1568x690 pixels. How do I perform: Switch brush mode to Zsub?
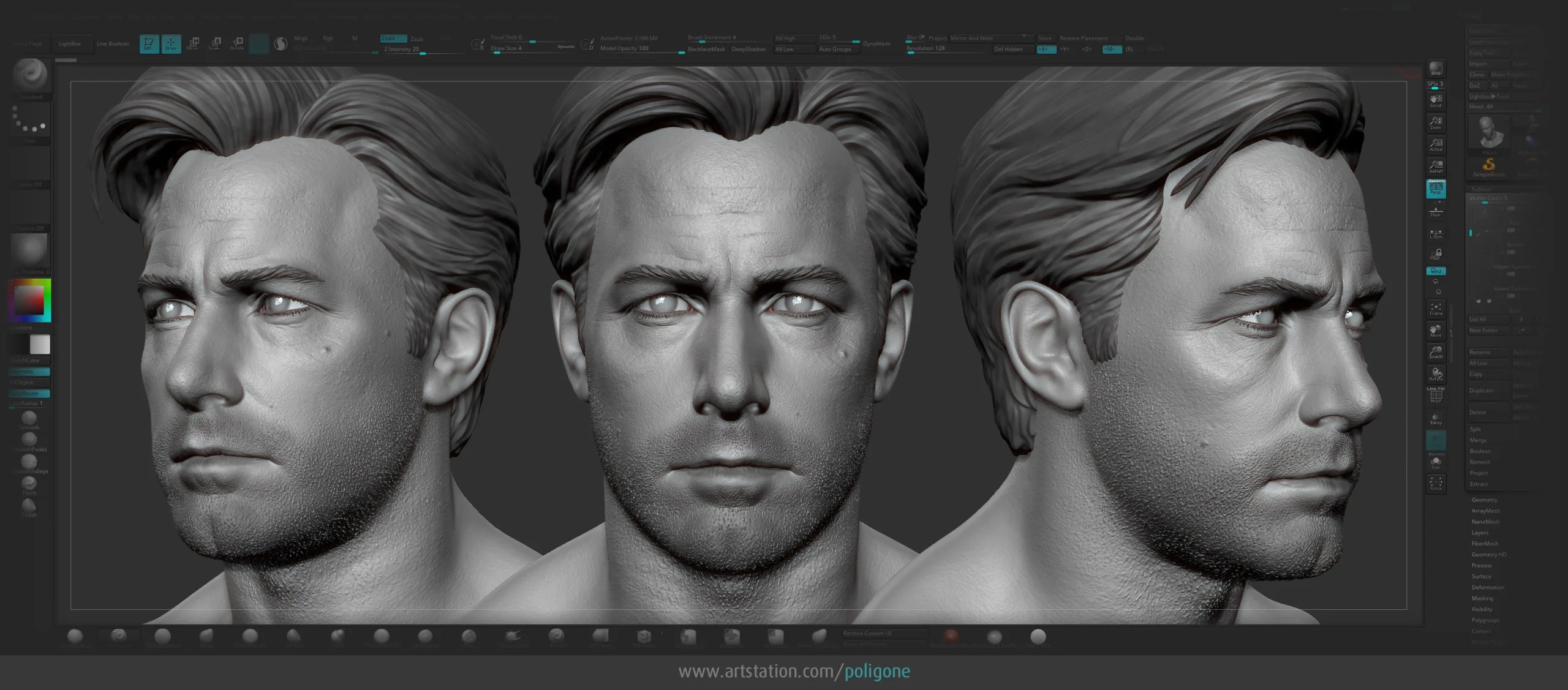click(x=417, y=39)
